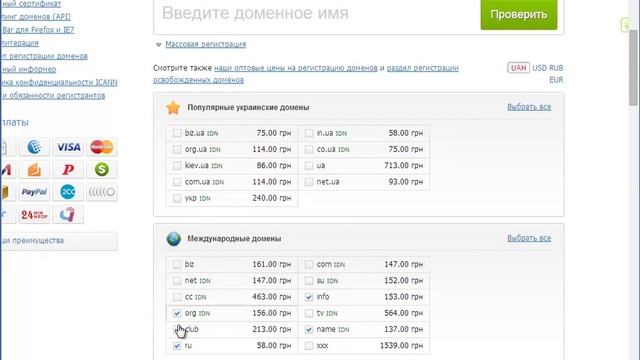640x360 pixels.
Task: Select the MasterCard payment icon
Action: (x=102, y=147)
